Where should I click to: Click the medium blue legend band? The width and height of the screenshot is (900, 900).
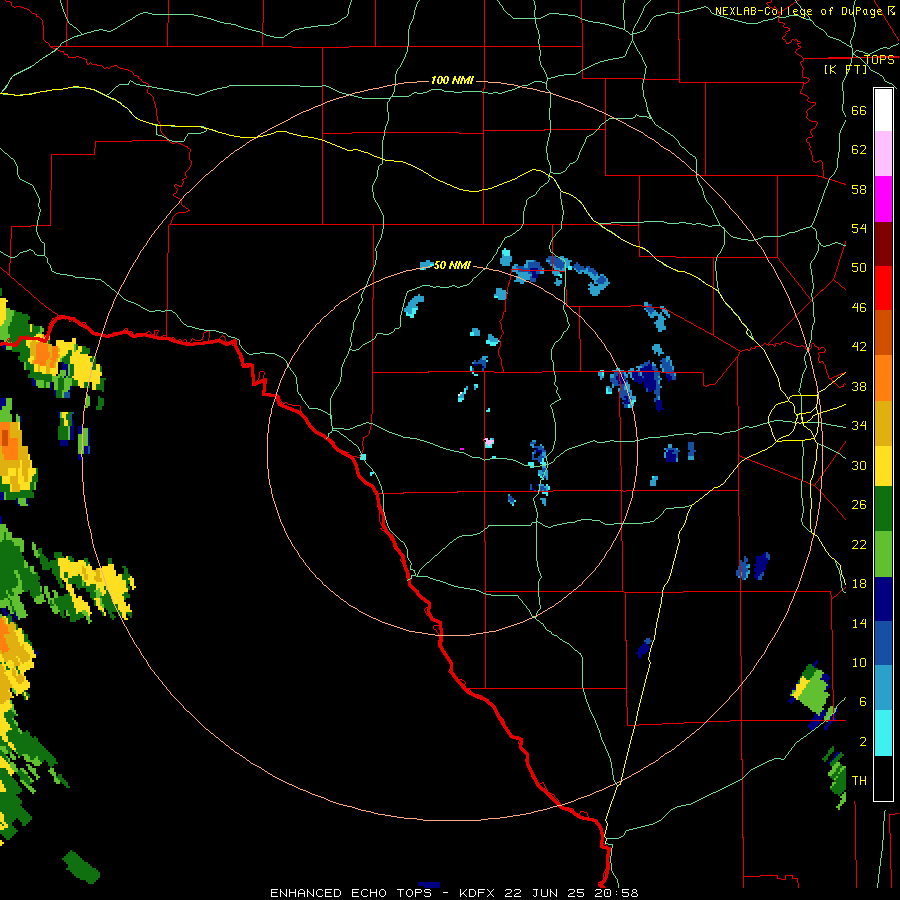pos(883,643)
